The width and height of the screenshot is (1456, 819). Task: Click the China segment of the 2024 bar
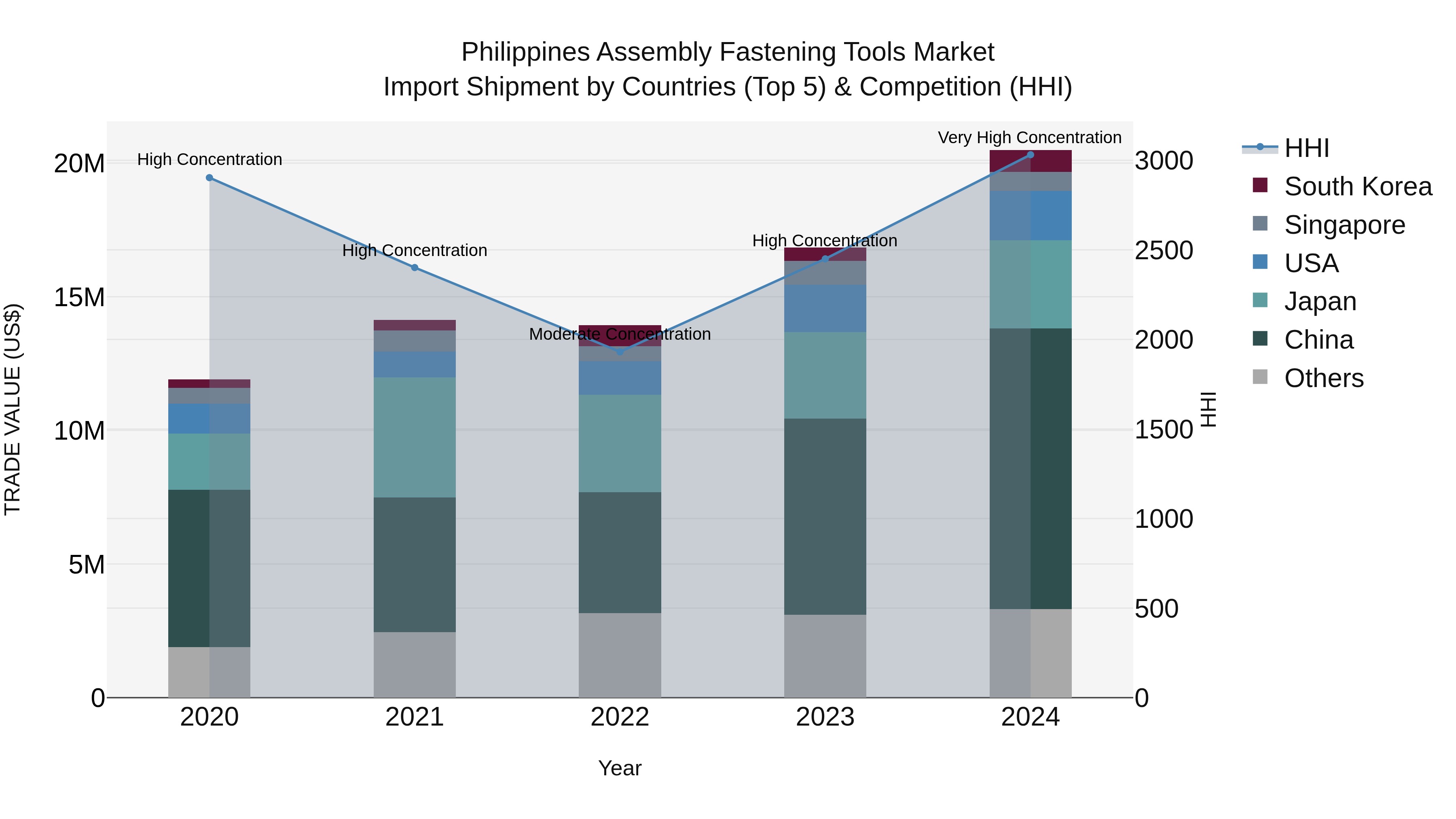click(x=1030, y=469)
